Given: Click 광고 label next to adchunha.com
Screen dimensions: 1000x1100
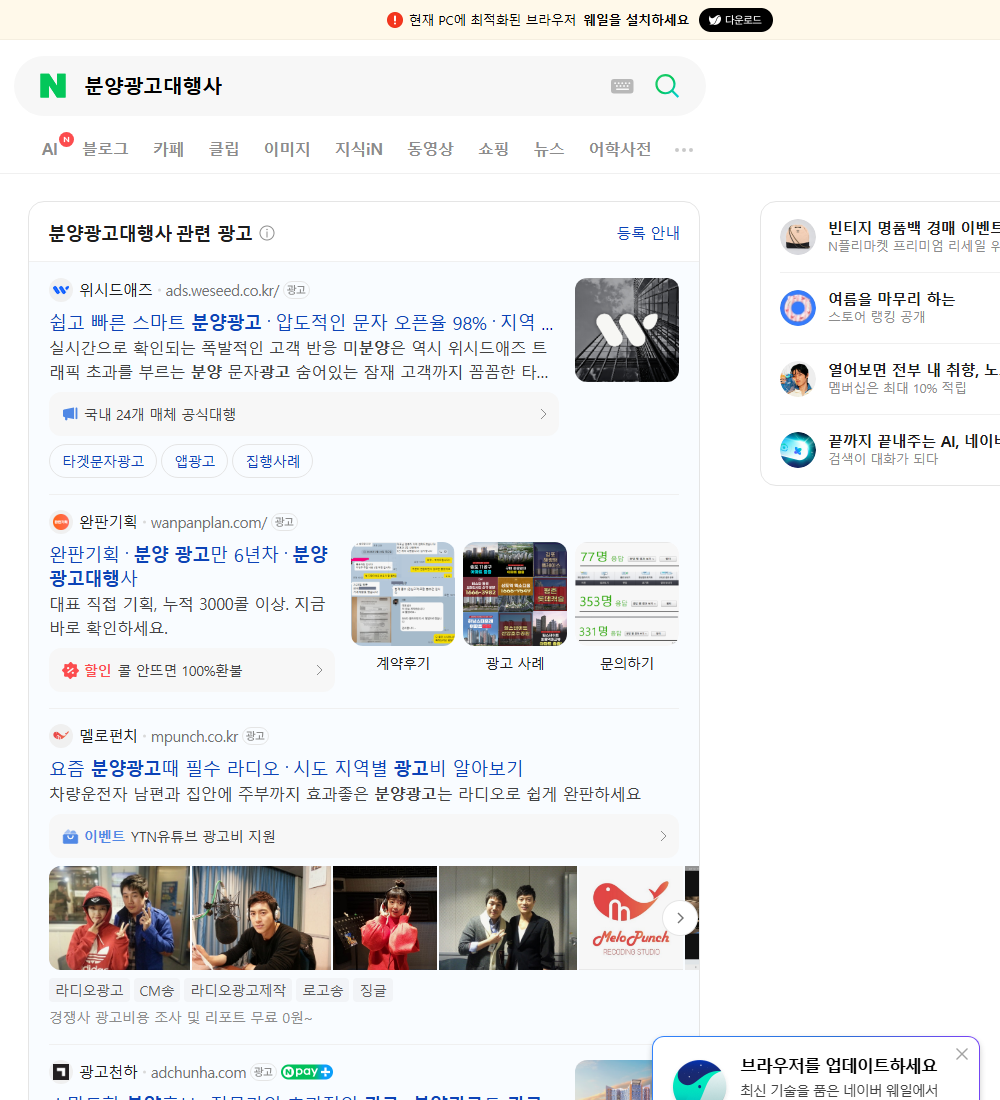Looking at the screenshot, I should coord(263,1072).
